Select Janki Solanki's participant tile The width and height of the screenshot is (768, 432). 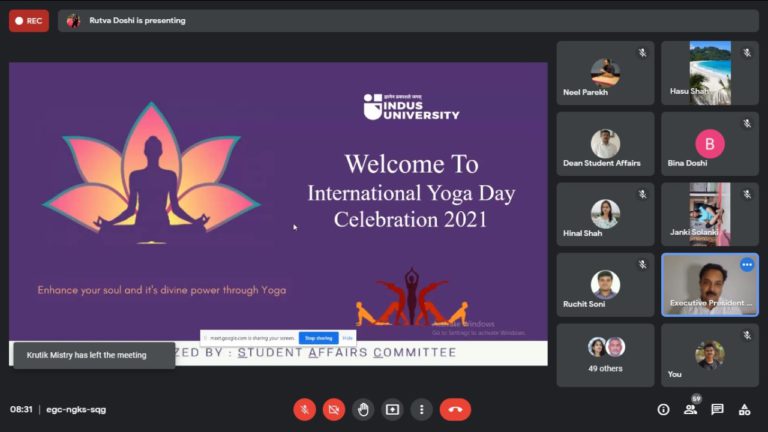pyautogui.click(x=710, y=214)
